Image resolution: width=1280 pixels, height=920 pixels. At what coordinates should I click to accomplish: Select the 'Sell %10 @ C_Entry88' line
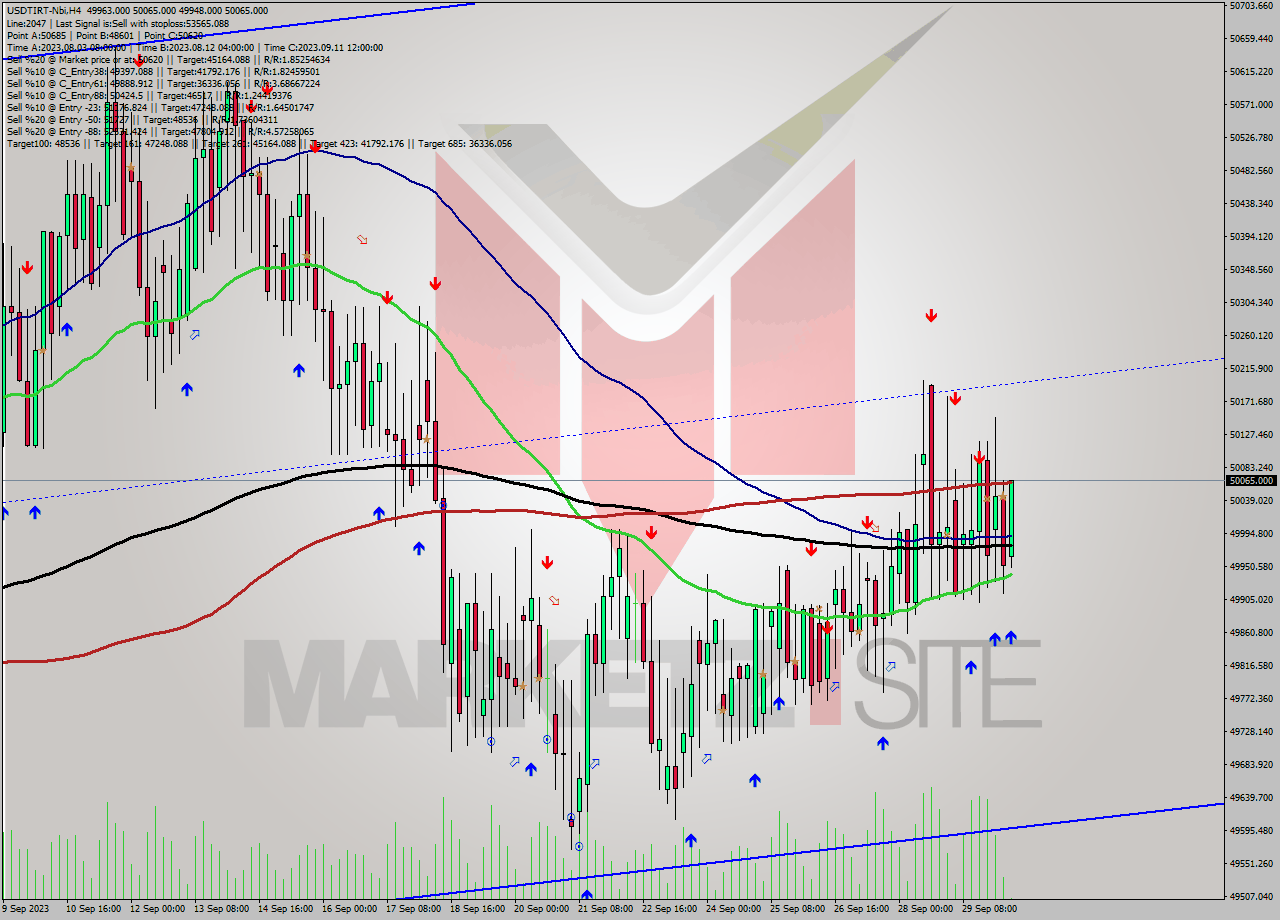[149, 95]
